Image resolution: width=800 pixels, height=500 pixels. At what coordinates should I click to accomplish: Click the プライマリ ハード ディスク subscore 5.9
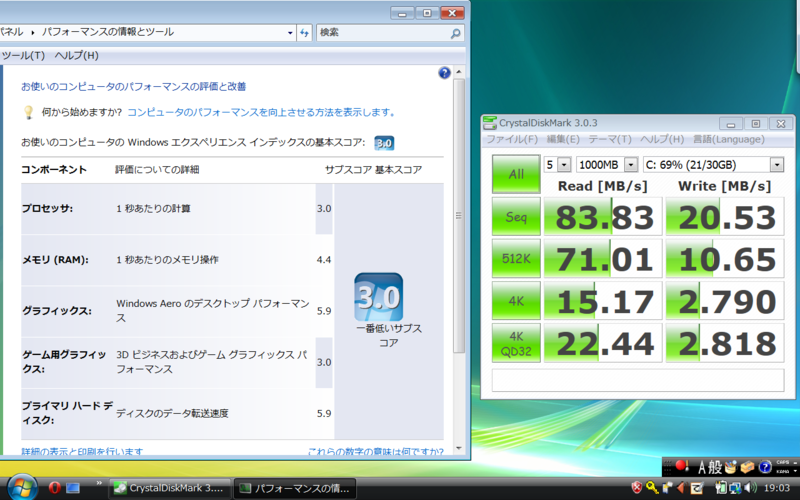click(x=324, y=413)
